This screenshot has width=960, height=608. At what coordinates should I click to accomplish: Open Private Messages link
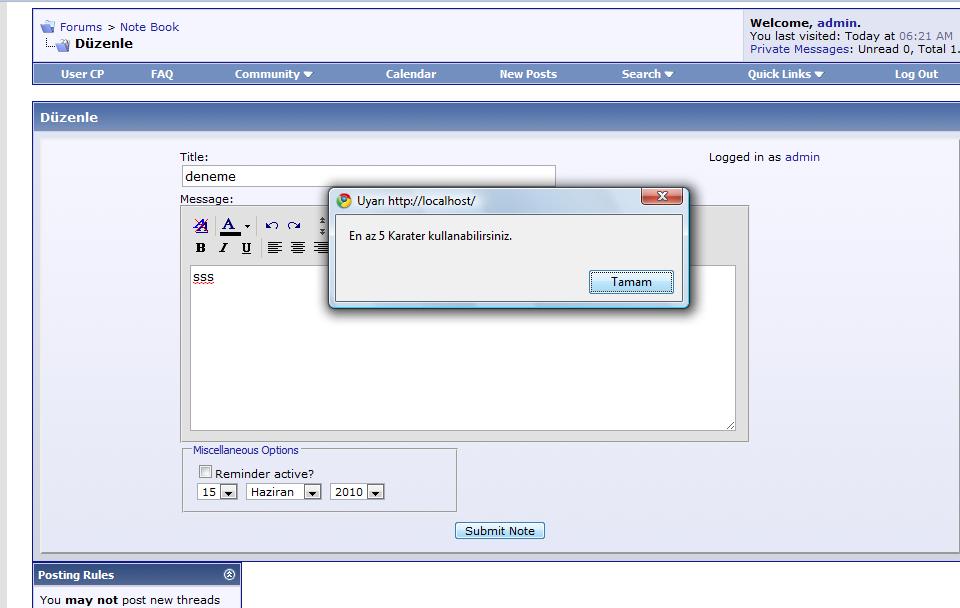(800, 49)
